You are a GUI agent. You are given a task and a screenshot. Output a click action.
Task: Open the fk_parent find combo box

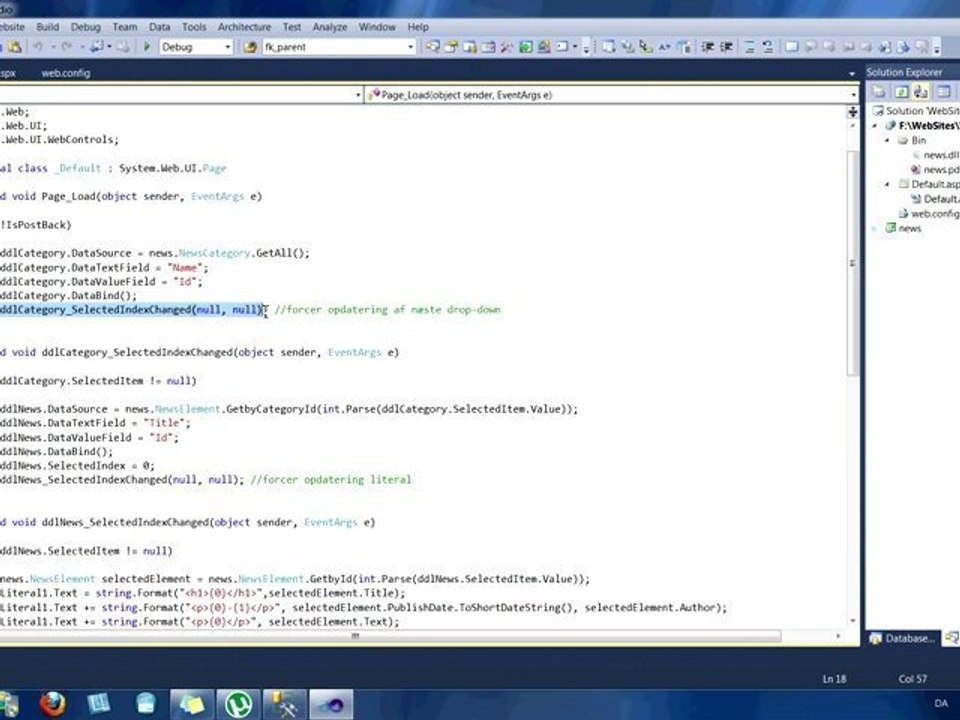339,47
